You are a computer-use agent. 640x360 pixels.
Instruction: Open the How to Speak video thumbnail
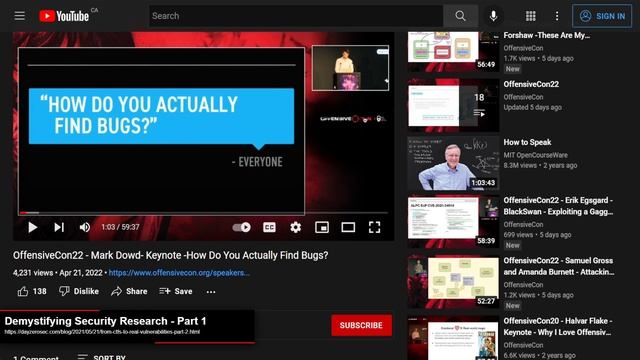453,164
